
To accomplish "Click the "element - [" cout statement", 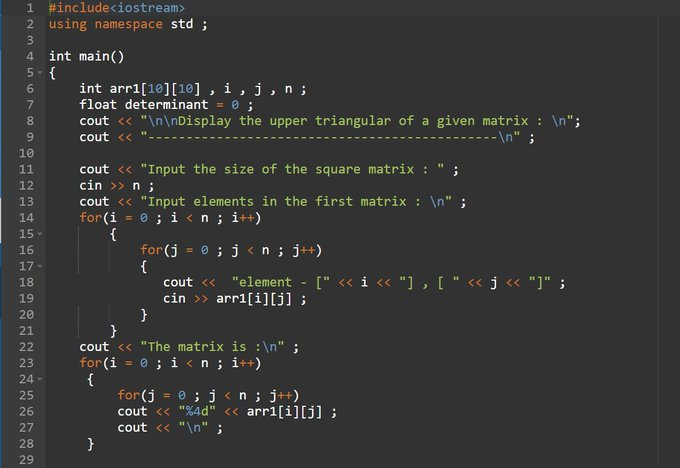I will coord(364,282).
